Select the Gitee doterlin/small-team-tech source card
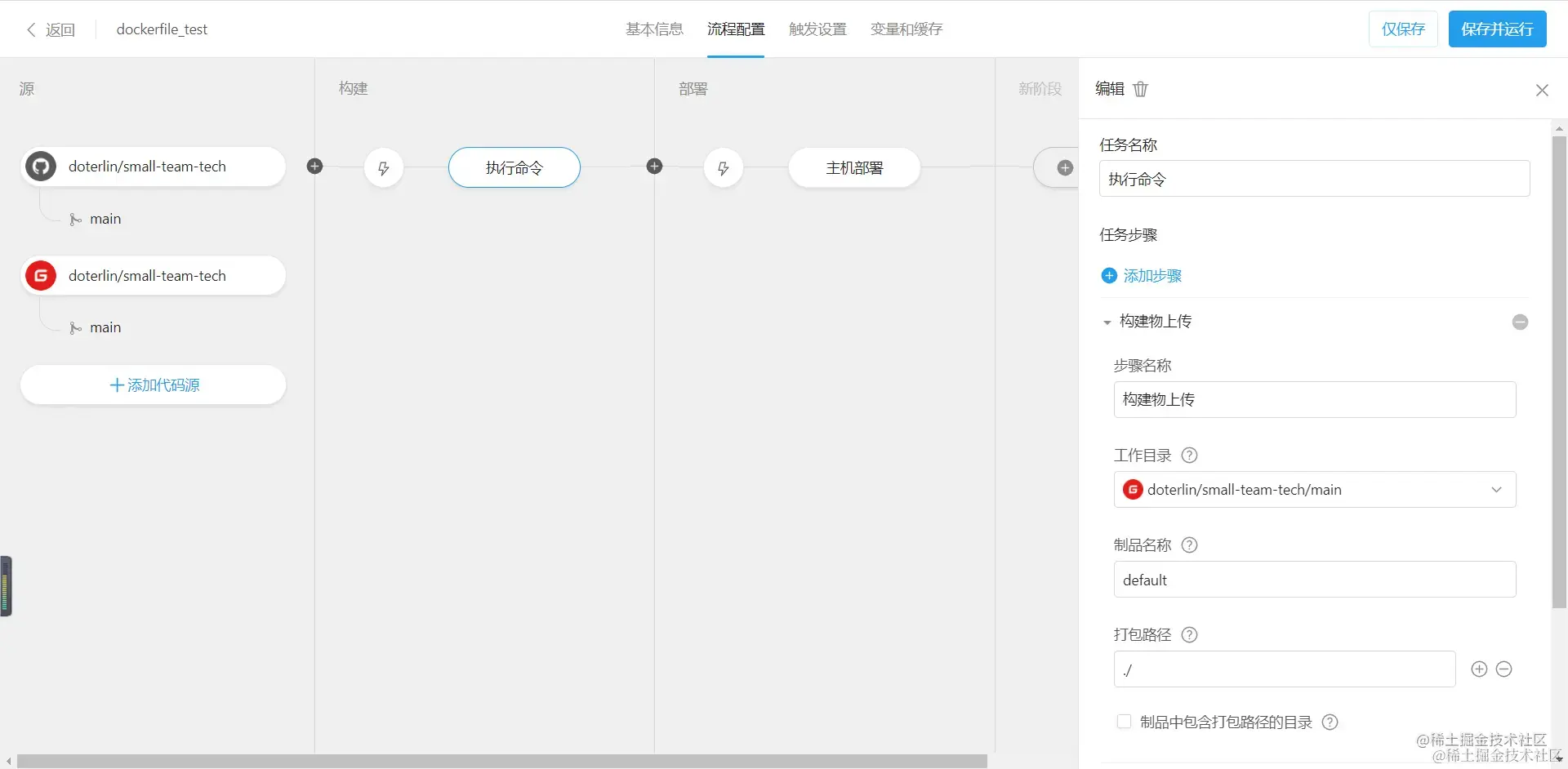 (154, 276)
